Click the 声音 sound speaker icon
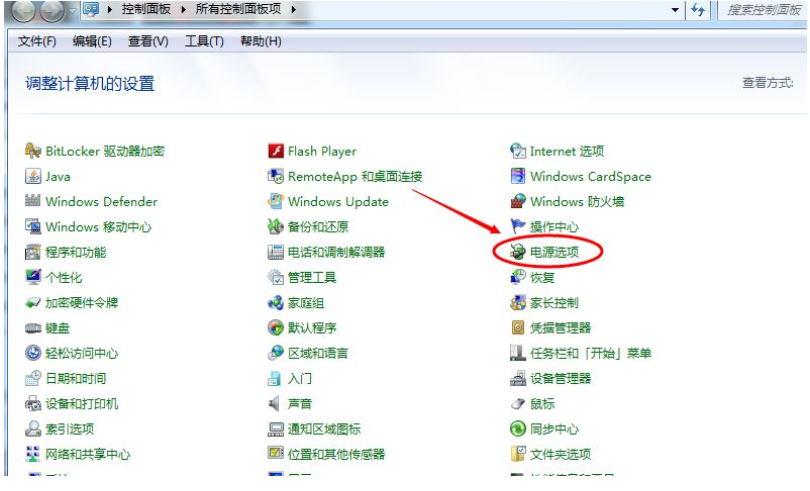810x491 pixels. [x=276, y=404]
